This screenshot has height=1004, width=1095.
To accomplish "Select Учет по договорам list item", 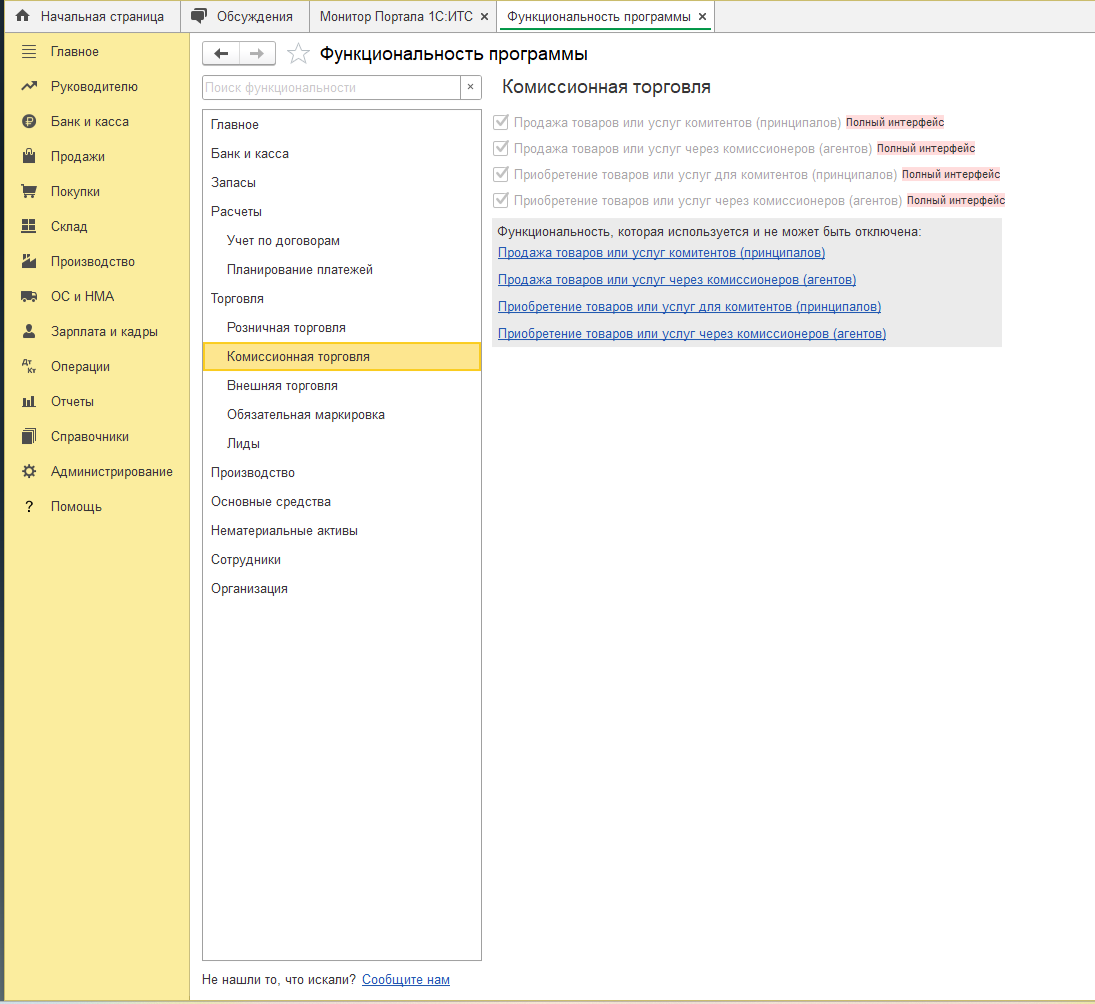I will coord(341,240).
